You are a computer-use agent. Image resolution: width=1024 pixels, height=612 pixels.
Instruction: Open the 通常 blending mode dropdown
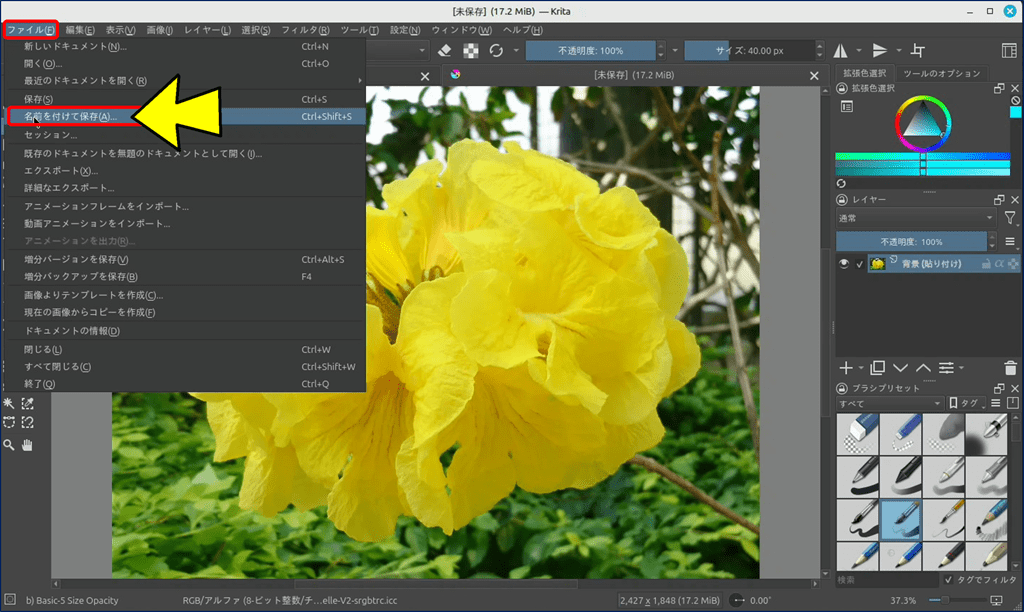click(915, 218)
